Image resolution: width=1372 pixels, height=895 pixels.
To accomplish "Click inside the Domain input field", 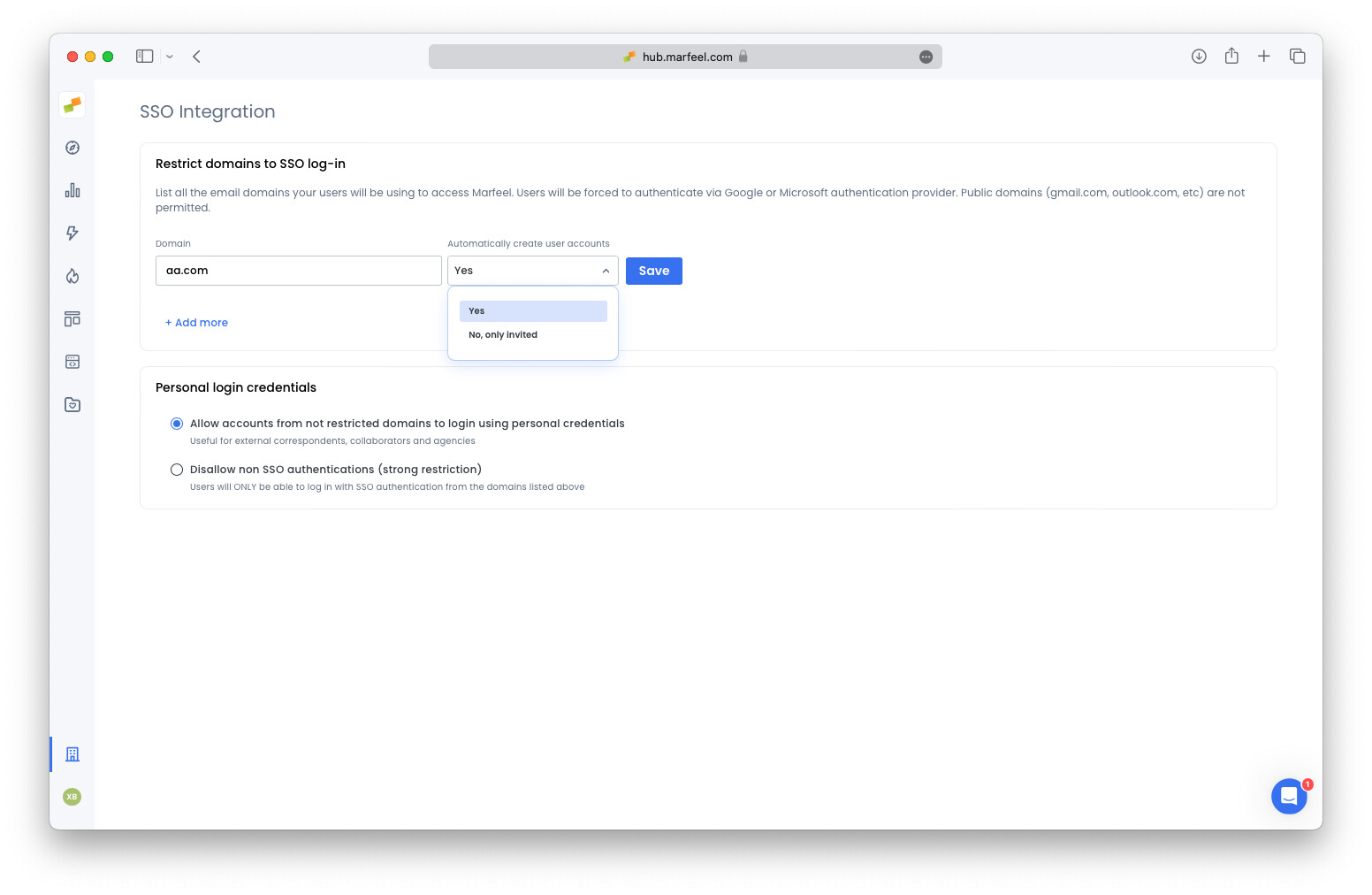I will coord(298,271).
